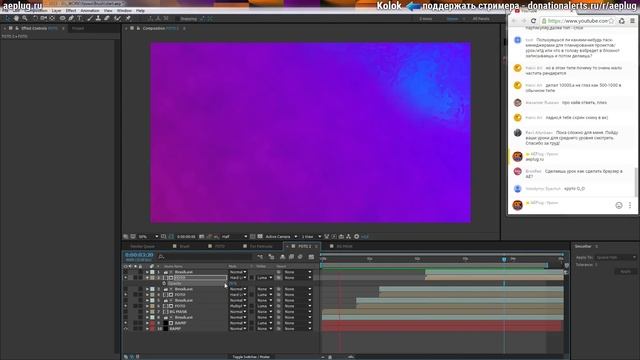Select the Brush tool
Image resolution: width=640 pixels, height=360 pixels.
[x=90, y=18]
